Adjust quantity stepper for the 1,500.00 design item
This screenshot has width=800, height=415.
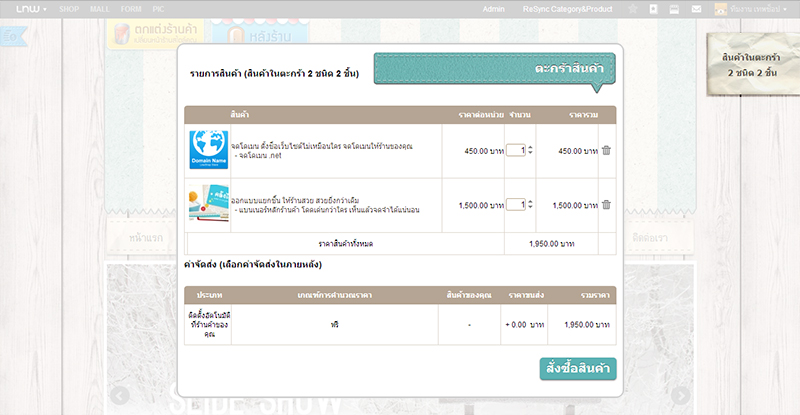[531, 204]
